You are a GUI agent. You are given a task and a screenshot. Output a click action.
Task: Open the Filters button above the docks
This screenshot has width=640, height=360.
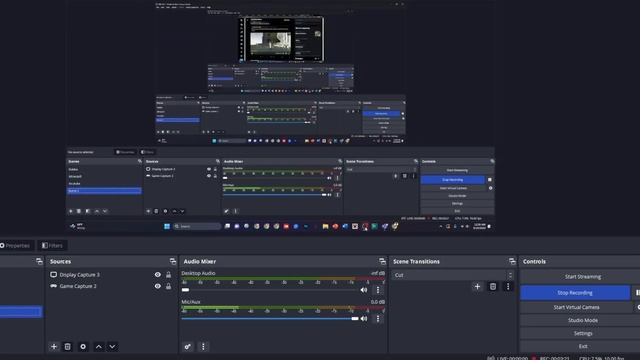[x=52, y=245]
